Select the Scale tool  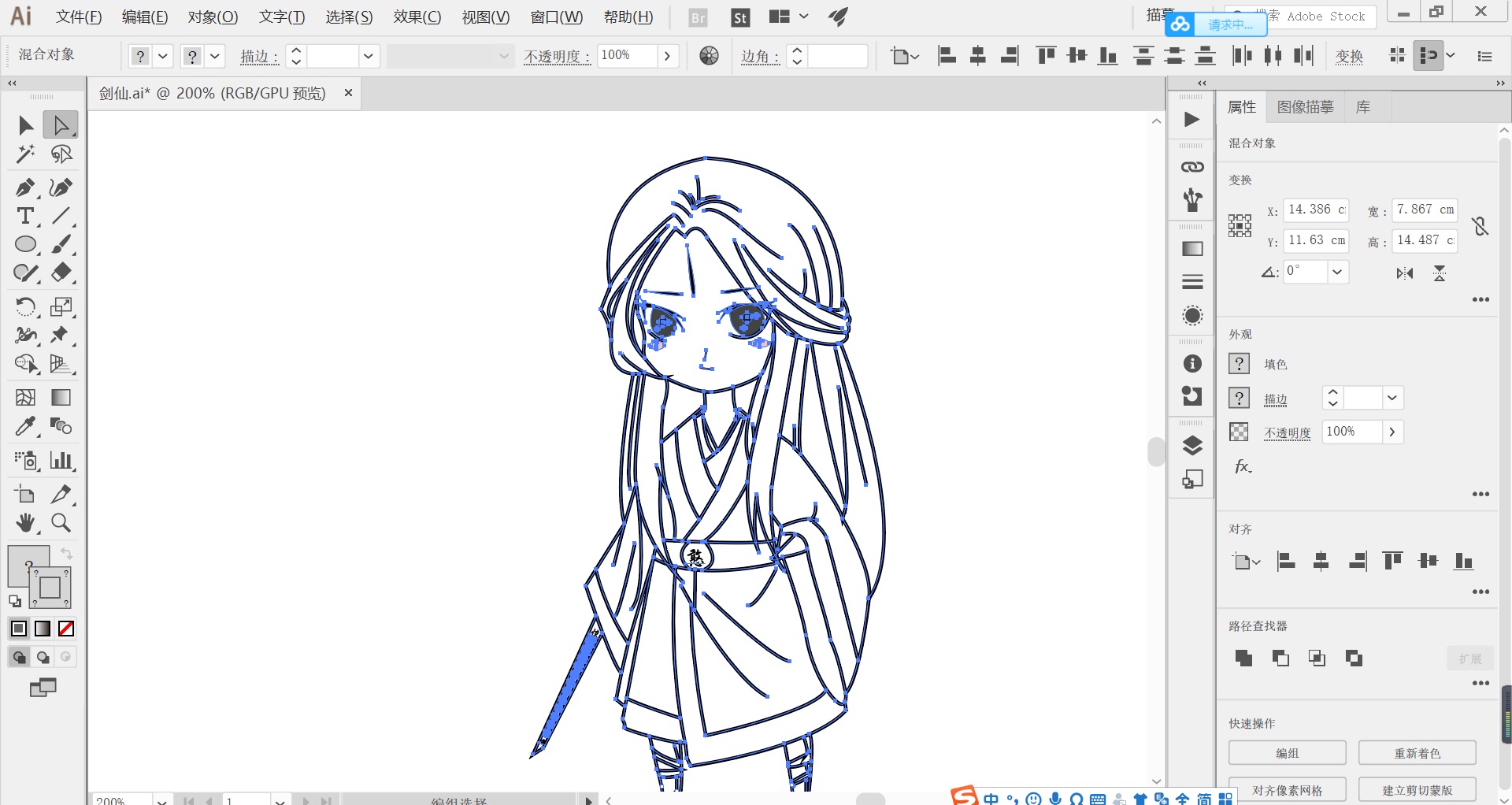[x=61, y=306]
